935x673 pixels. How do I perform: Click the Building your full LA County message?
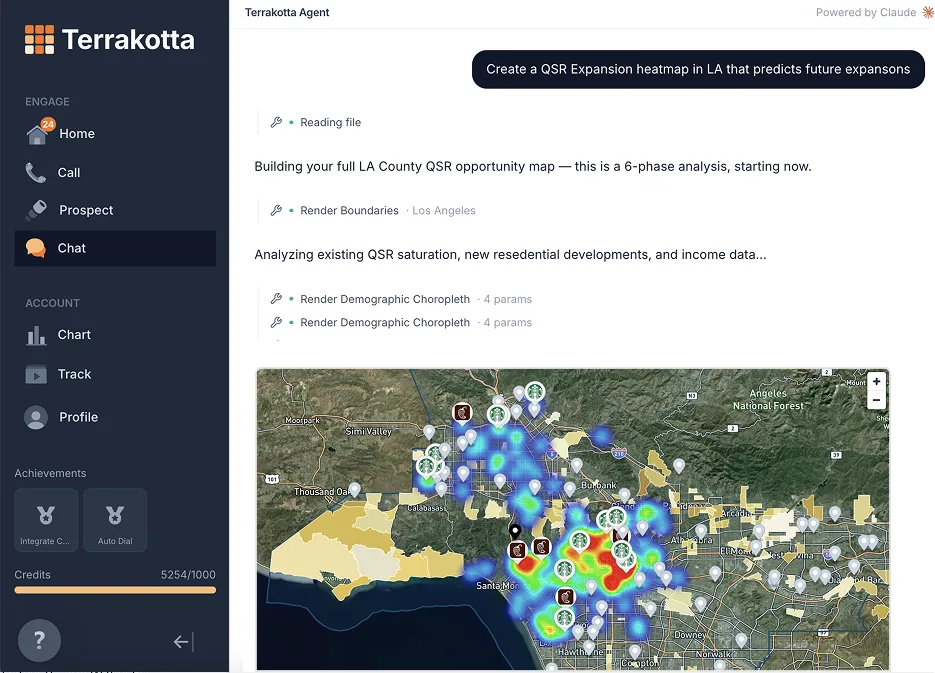533,166
